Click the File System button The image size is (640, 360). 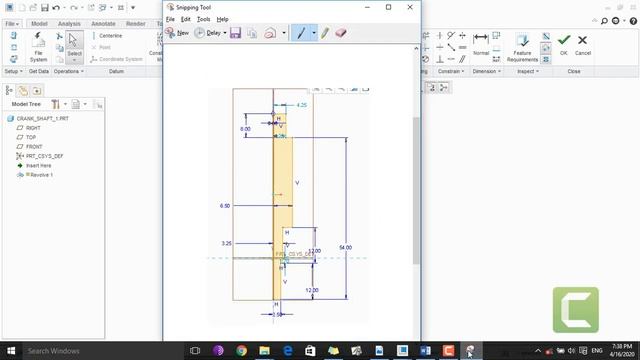click(38, 47)
